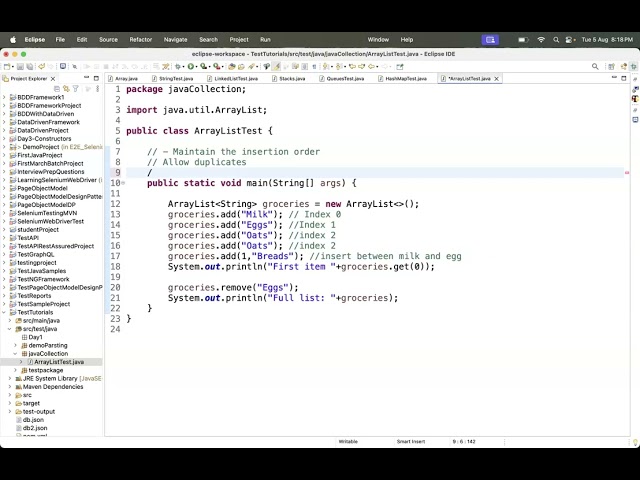Viewport: 640px width, 480px height.
Task: Click the Wi-Fi menu bar icon
Action: click(541, 40)
